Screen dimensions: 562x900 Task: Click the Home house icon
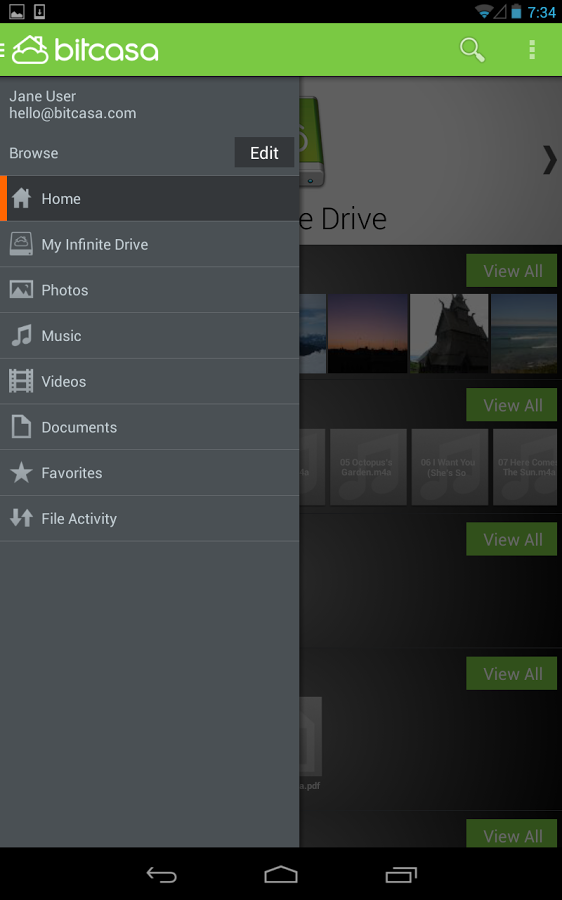(21, 198)
